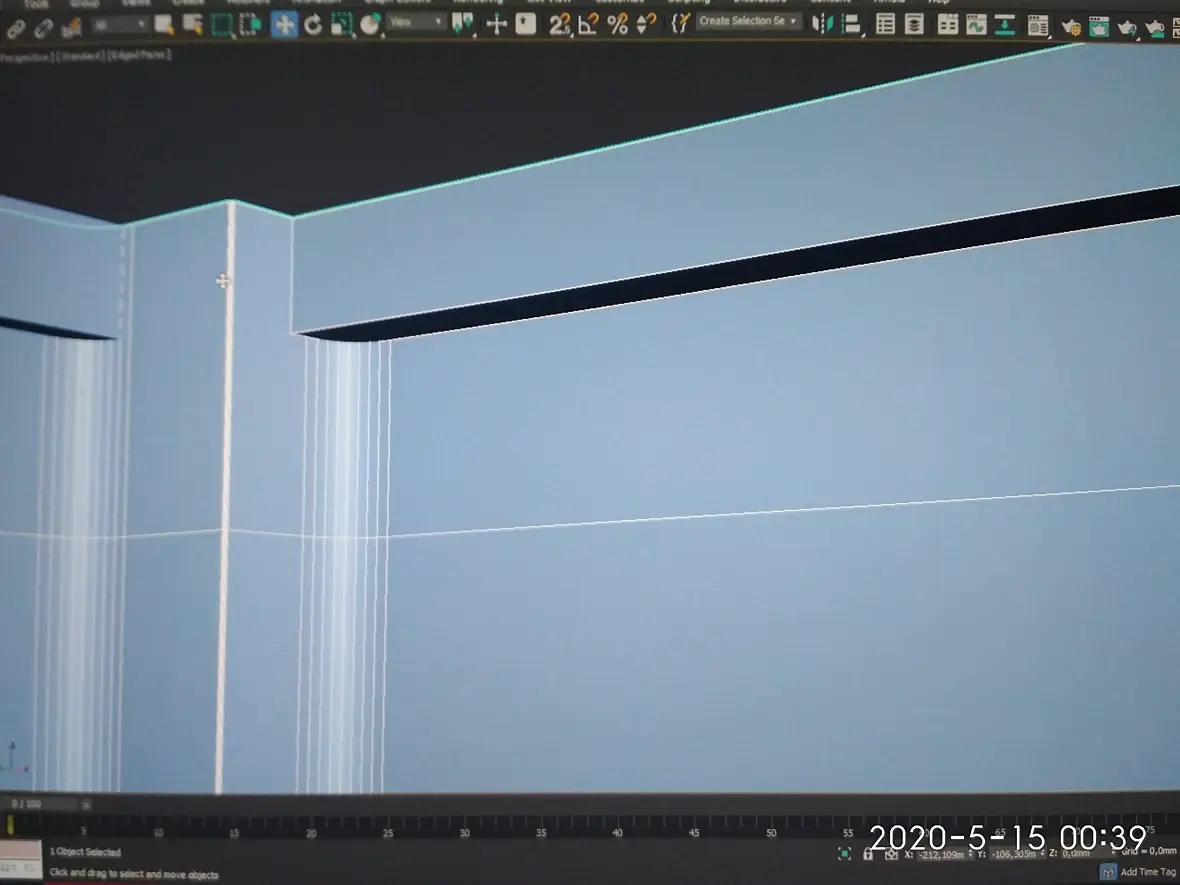This screenshot has width=1180, height=885.
Task: Choose the Select and Place tool
Action: (370, 25)
